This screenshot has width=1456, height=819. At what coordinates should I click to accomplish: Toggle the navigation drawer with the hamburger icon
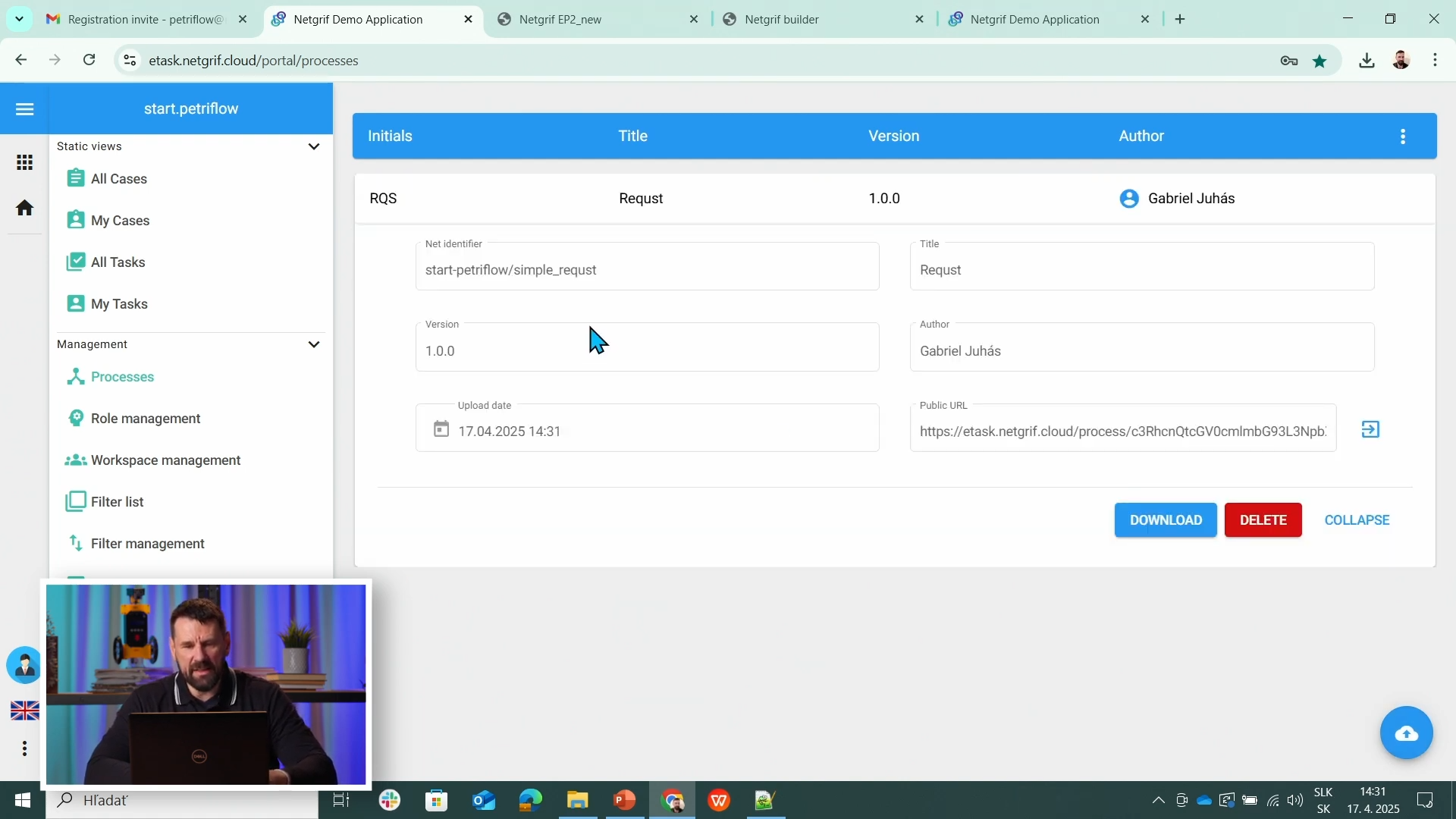[x=24, y=108]
